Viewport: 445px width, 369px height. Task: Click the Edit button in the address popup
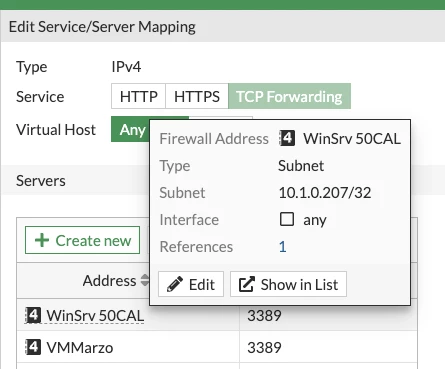(191, 284)
